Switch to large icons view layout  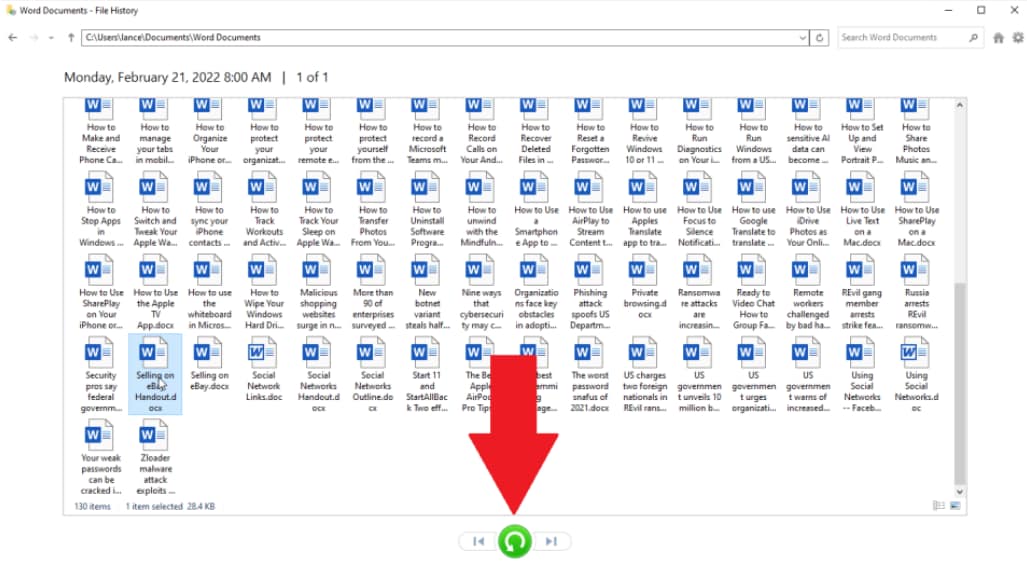coord(955,505)
